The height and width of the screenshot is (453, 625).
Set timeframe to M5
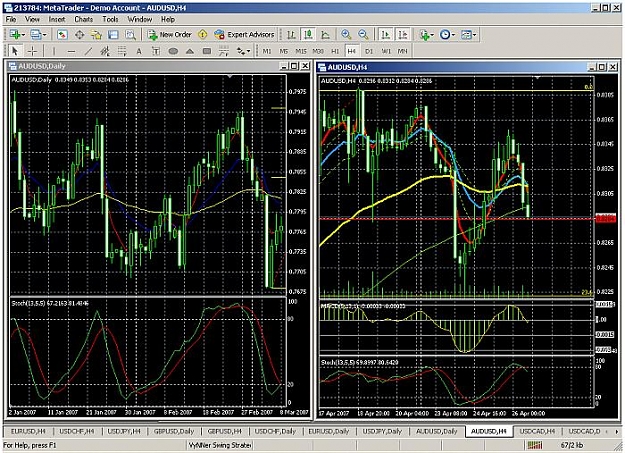[283, 51]
